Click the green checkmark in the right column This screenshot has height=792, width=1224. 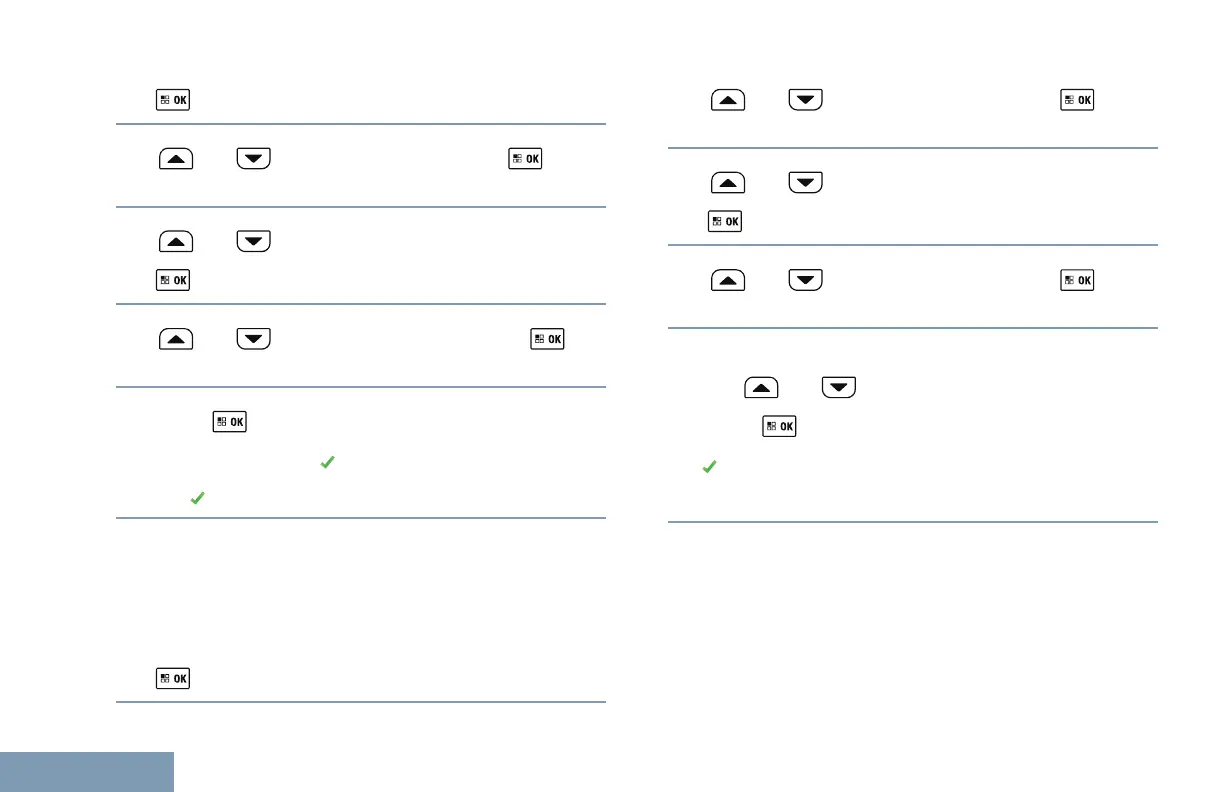click(708, 467)
